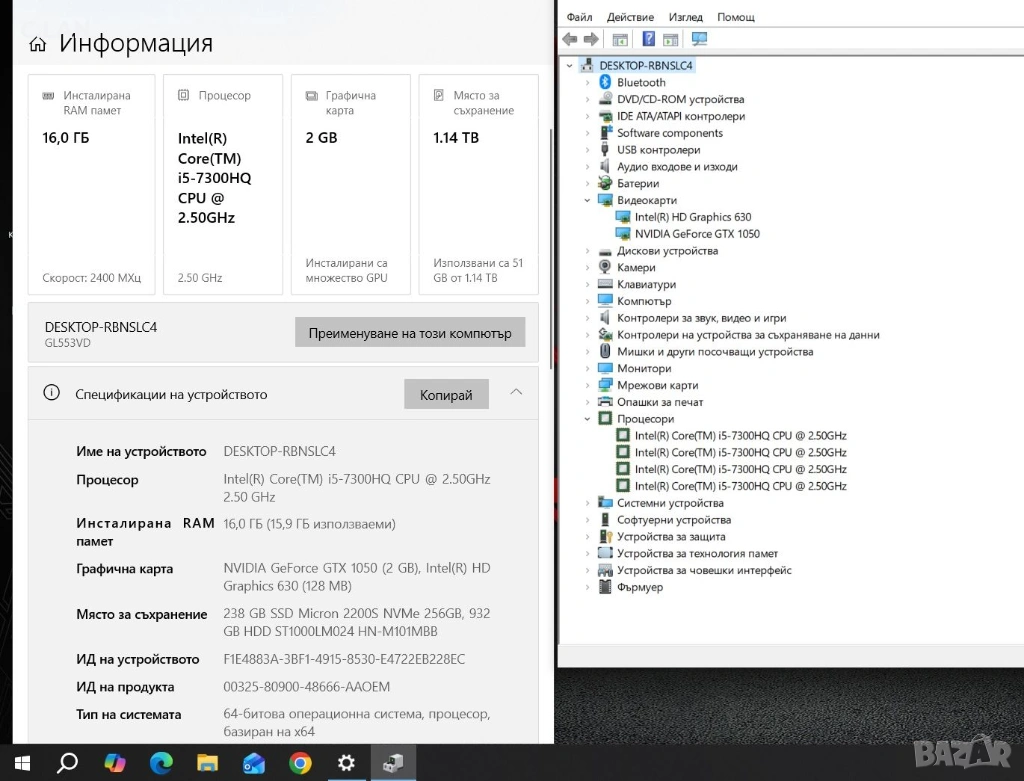Go to Settings home via house icon
Viewport: 1024px width, 781px height.
(x=38, y=44)
